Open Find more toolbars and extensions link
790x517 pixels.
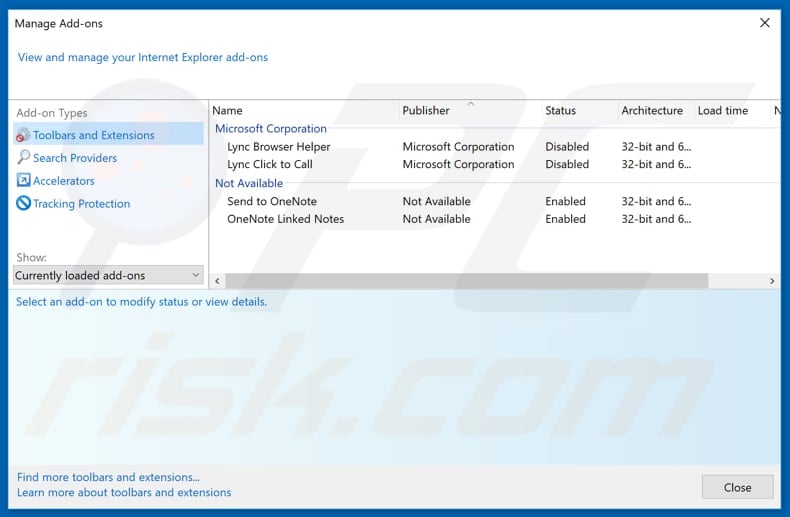click(108, 477)
